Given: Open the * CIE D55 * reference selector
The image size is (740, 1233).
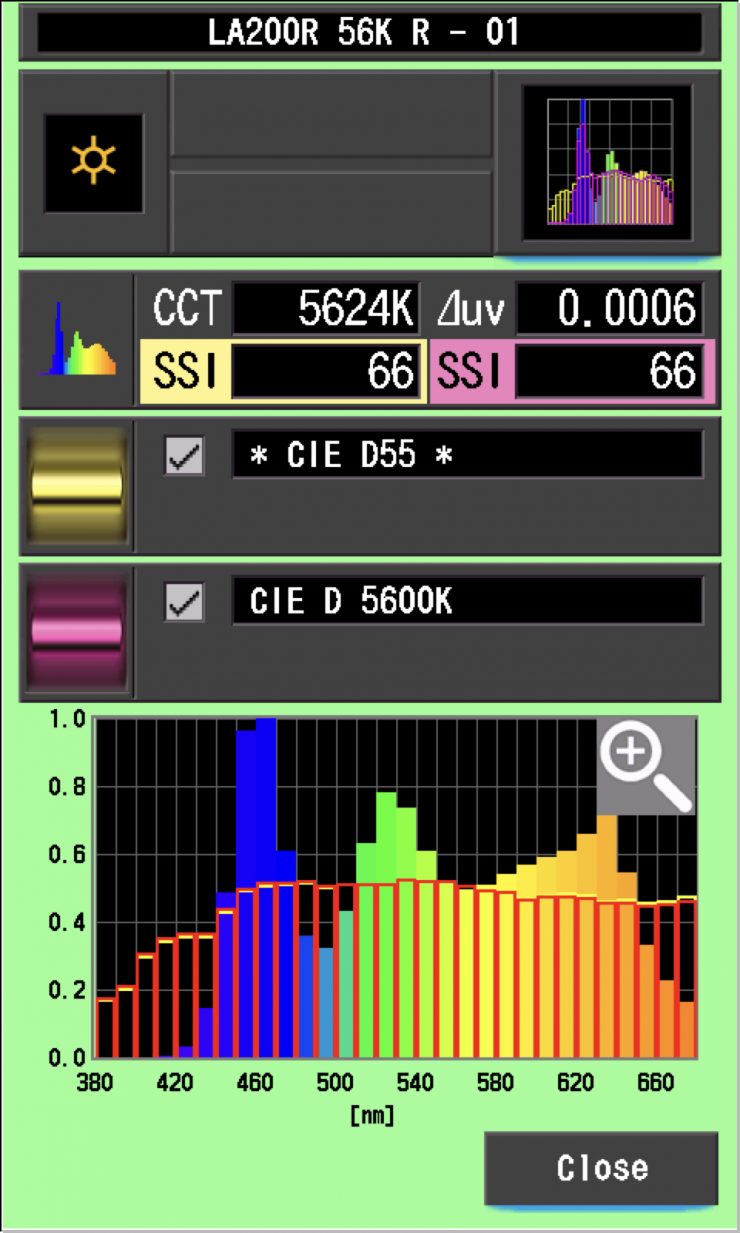Looking at the screenshot, I should pyautogui.click(x=467, y=456).
